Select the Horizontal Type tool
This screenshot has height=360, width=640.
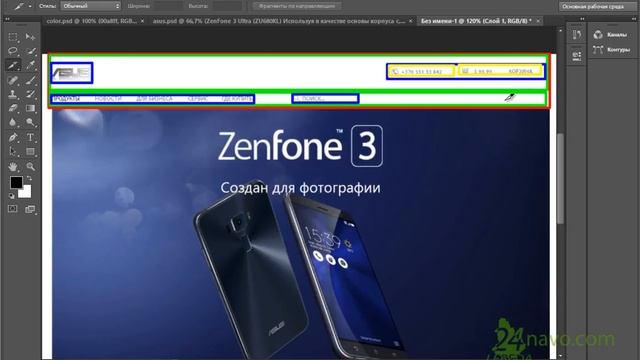pos(30,138)
